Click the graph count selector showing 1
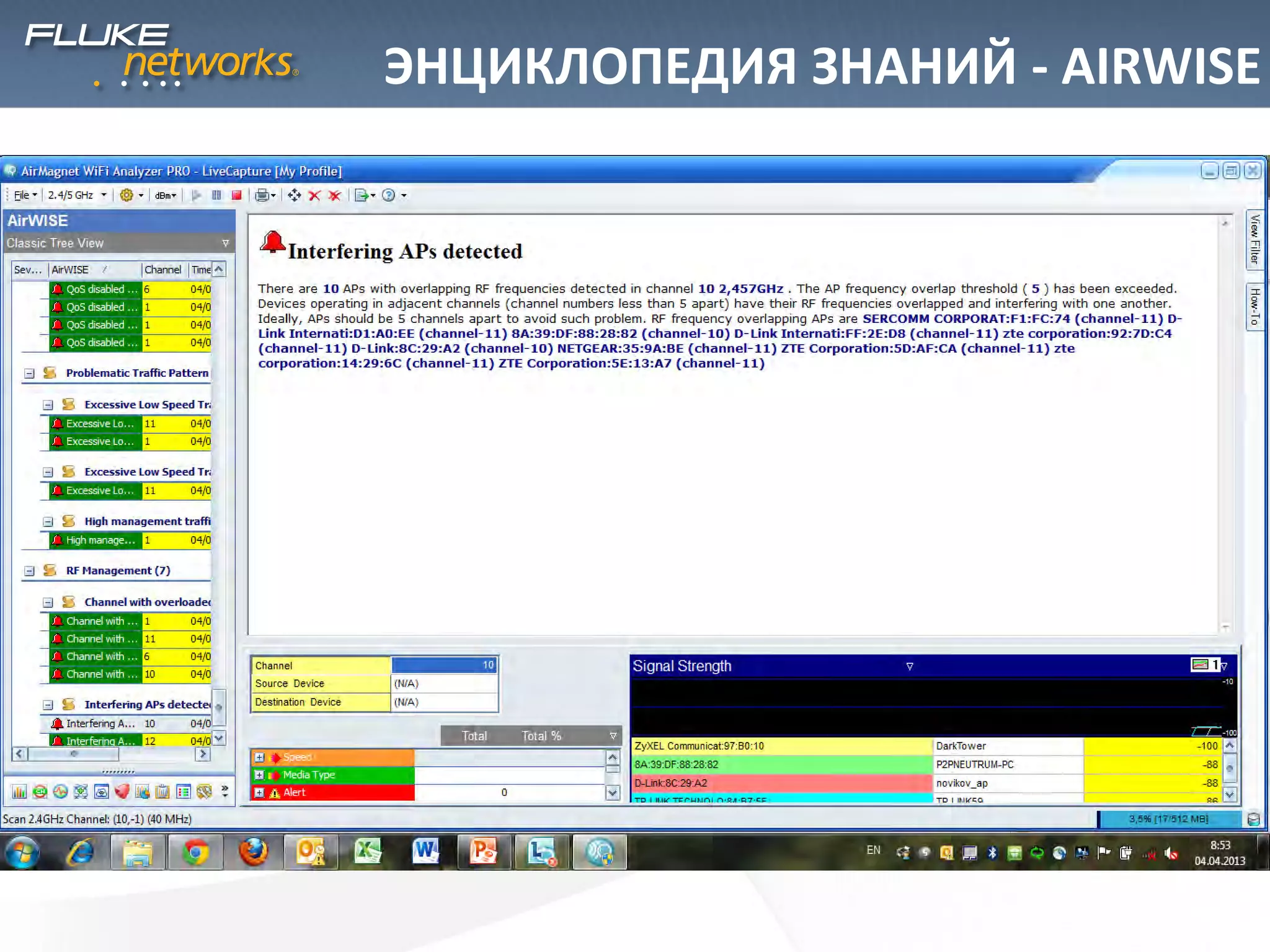Image resolution: width=1270 pixels, height=952 pixels. (1209, 665)
